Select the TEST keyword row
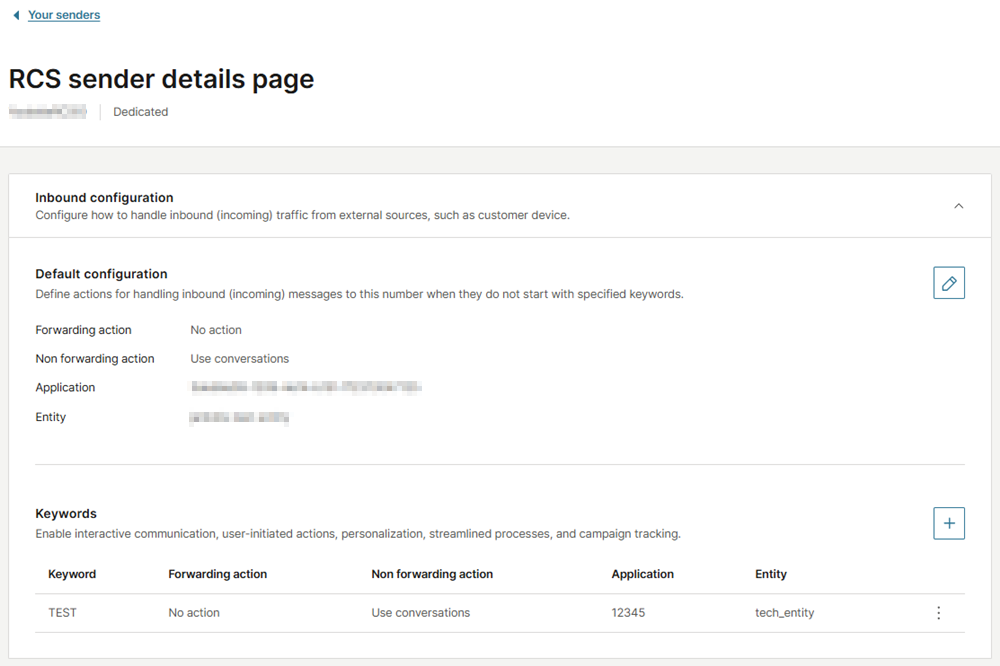 click(63, 612)
